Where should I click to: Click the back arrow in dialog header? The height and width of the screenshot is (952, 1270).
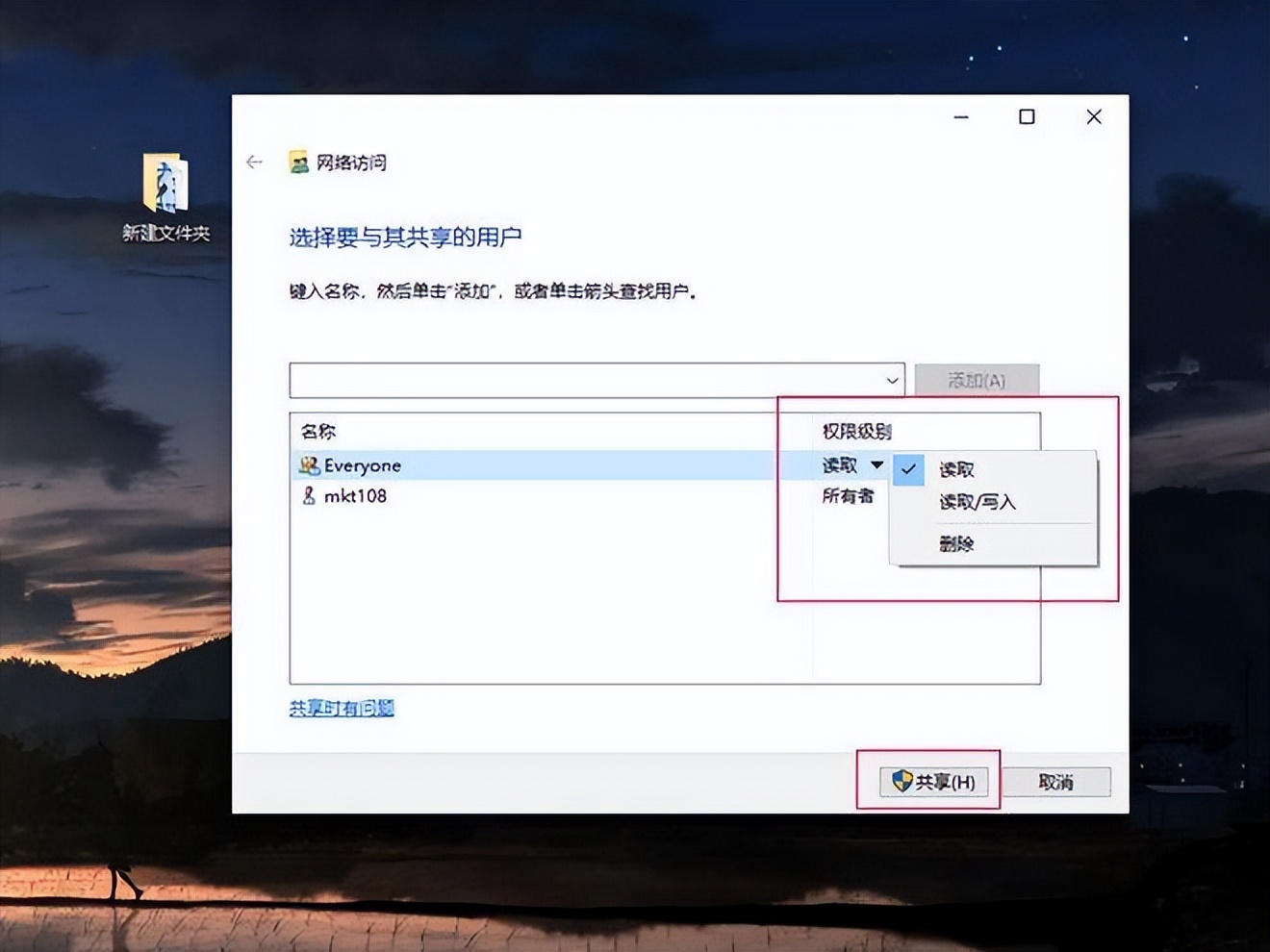pos(254,162)
